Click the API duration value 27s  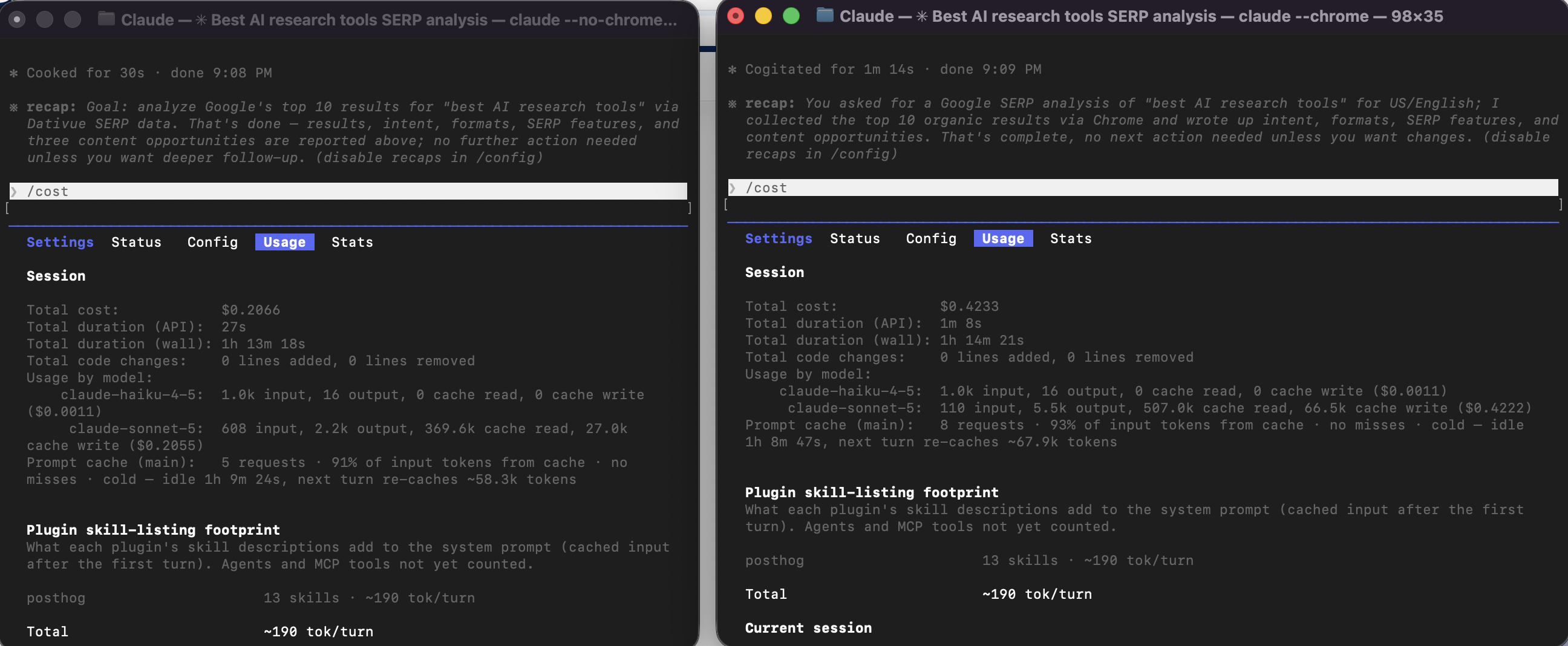pos(233,327)
